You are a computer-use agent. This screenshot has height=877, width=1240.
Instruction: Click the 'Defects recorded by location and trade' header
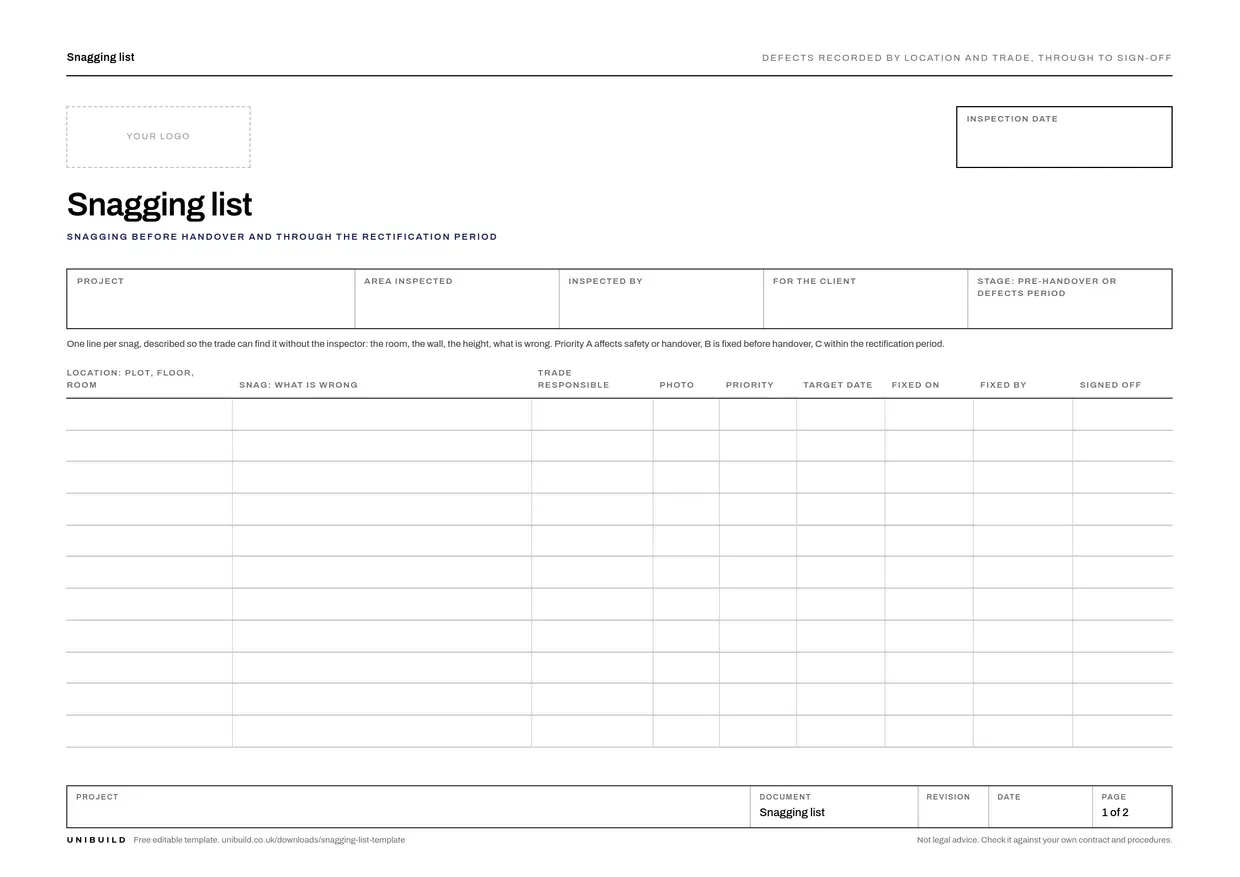pos(967,58)
